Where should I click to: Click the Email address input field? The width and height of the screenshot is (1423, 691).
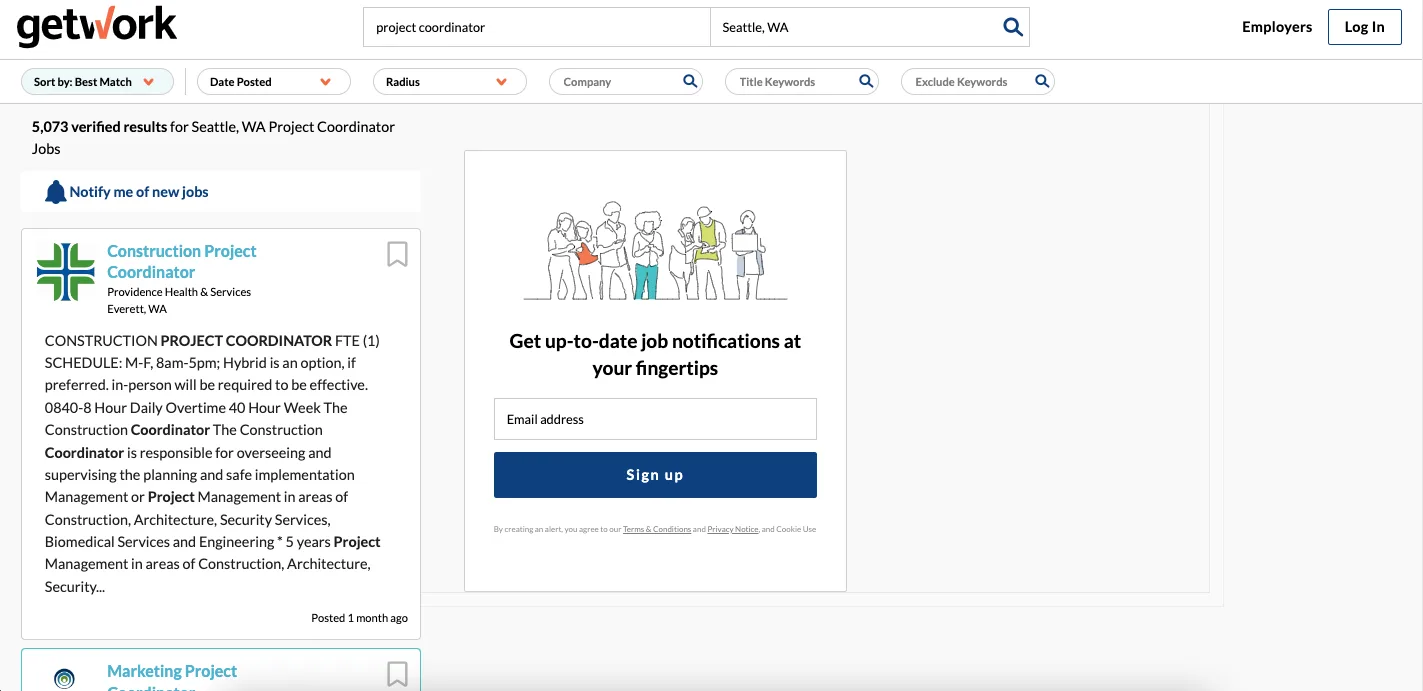(654, 419)
